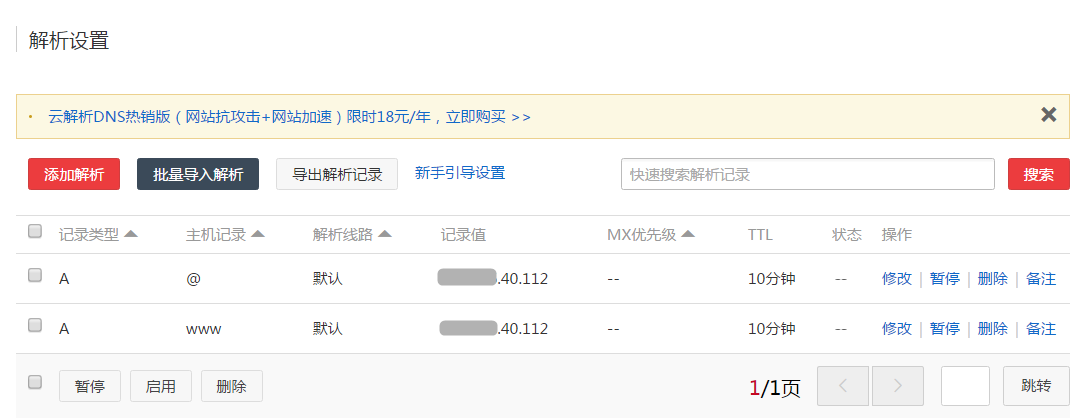Click the red 添加解析 button
This screenshot has height=418, width=1074.
pos(74,174)
